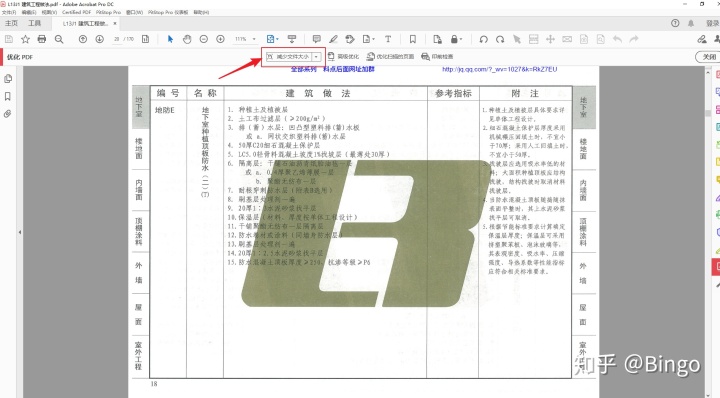Click the magnifier search icon in toolbar
This screenshot has height=398, width=720.
tap(59, 39)
